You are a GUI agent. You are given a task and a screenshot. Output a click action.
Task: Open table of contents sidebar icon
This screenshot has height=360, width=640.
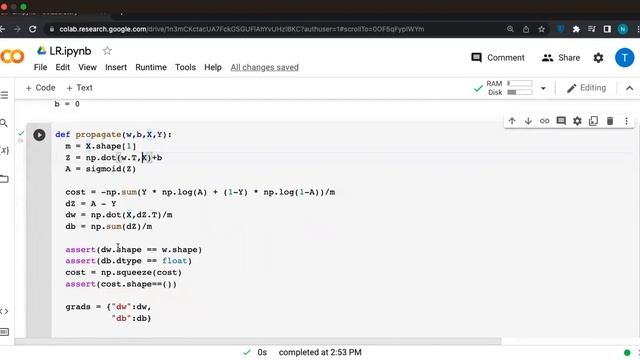tap(4, 95)
